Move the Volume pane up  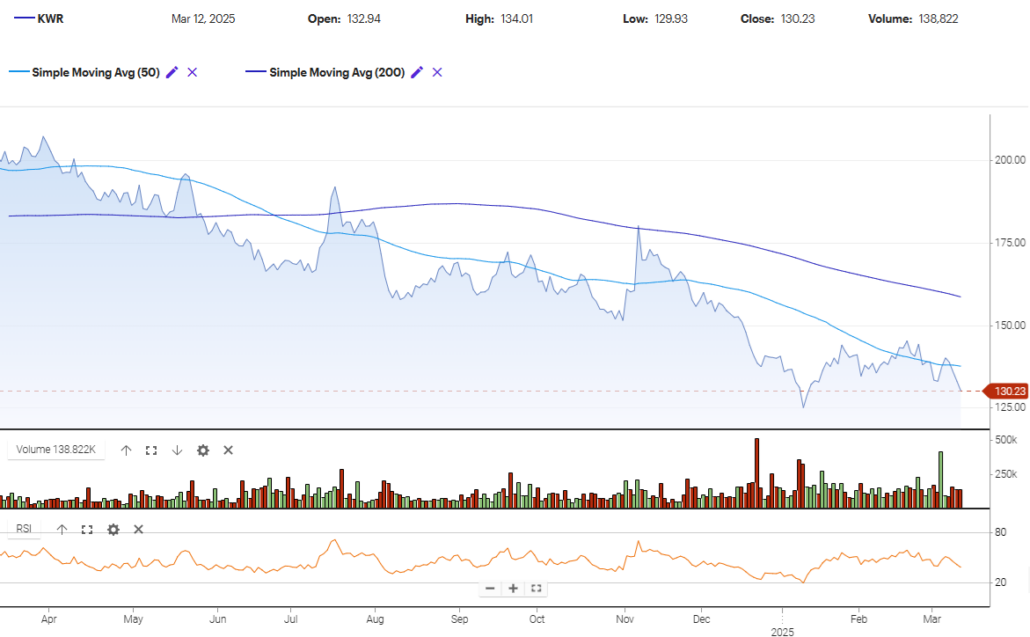pyautogui.click(x=126, y=450)
